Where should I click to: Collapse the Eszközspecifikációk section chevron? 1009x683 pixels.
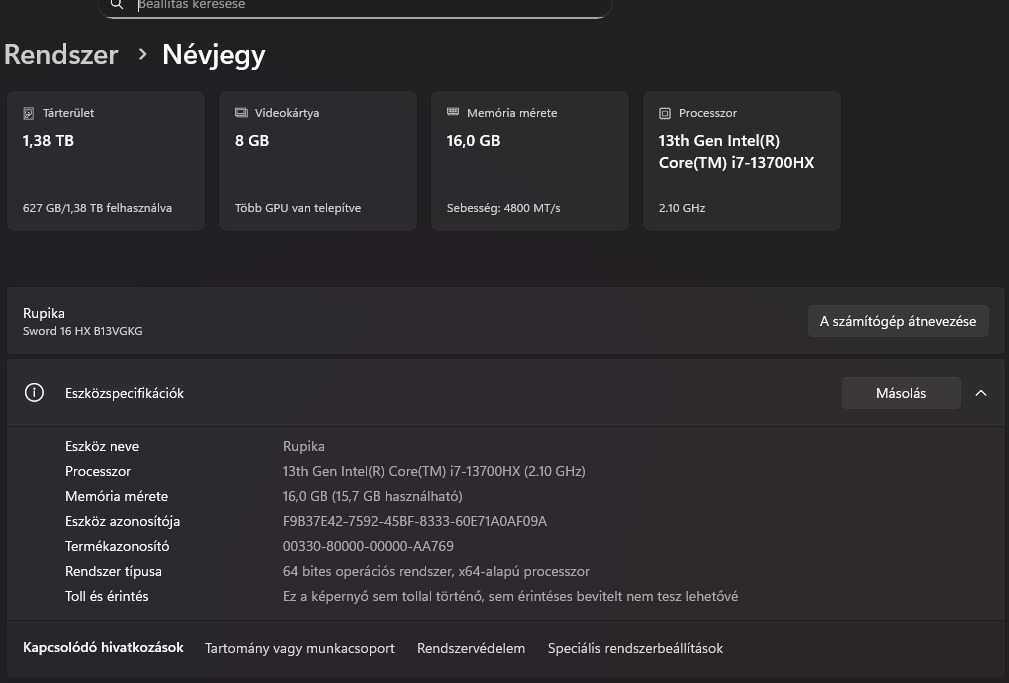coord(981,393)
